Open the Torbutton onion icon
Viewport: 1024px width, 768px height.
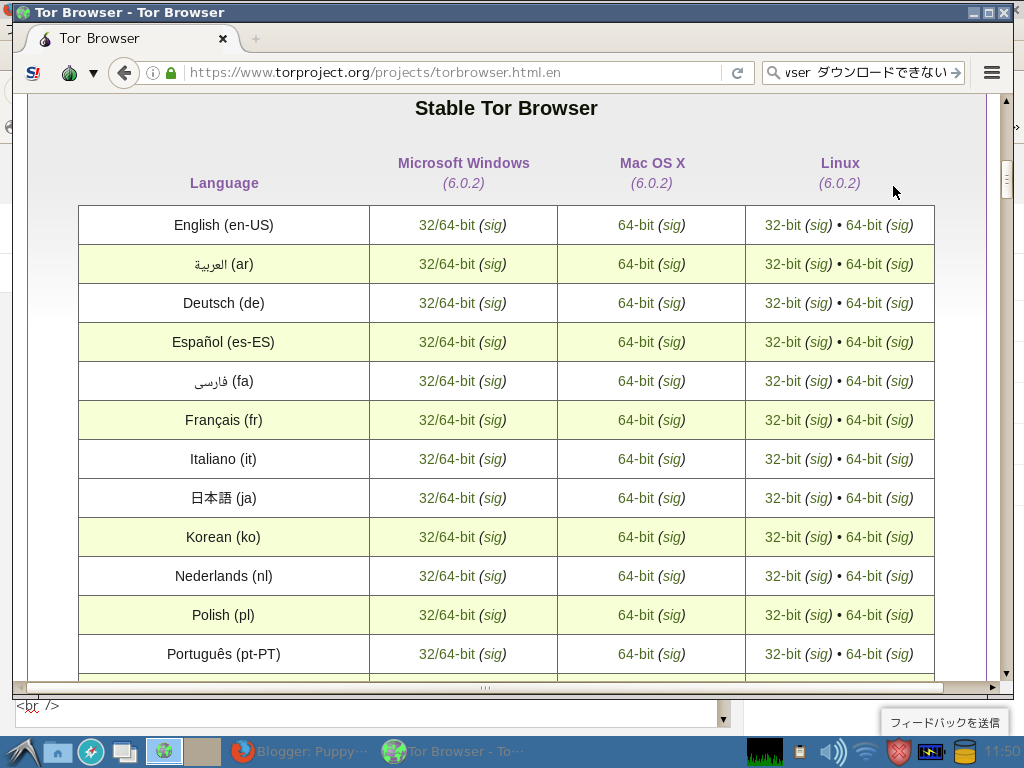click(69, 73)
